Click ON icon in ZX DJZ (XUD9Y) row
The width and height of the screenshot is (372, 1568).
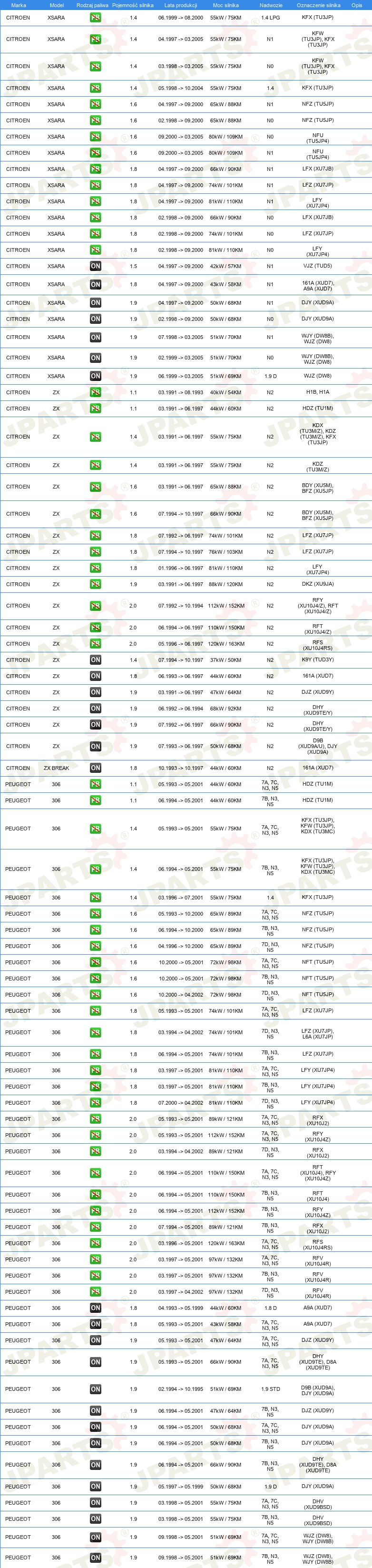point(96,692)
